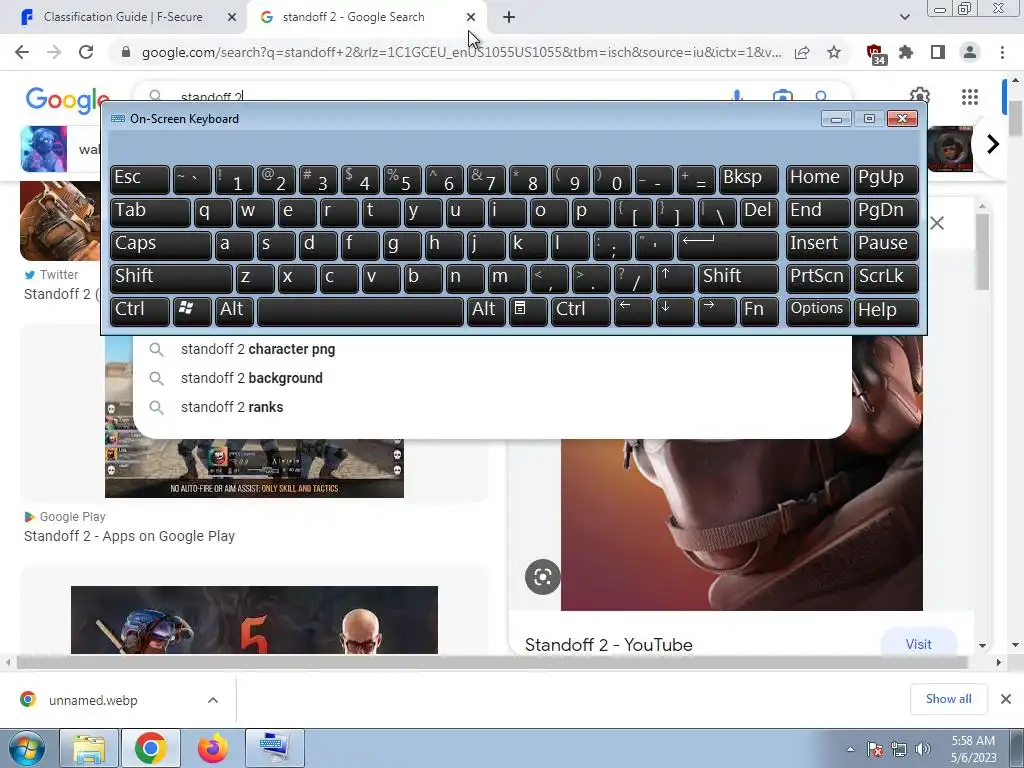
Task: Click the Options key on the keyboard
Action: (x=817, y=310)
